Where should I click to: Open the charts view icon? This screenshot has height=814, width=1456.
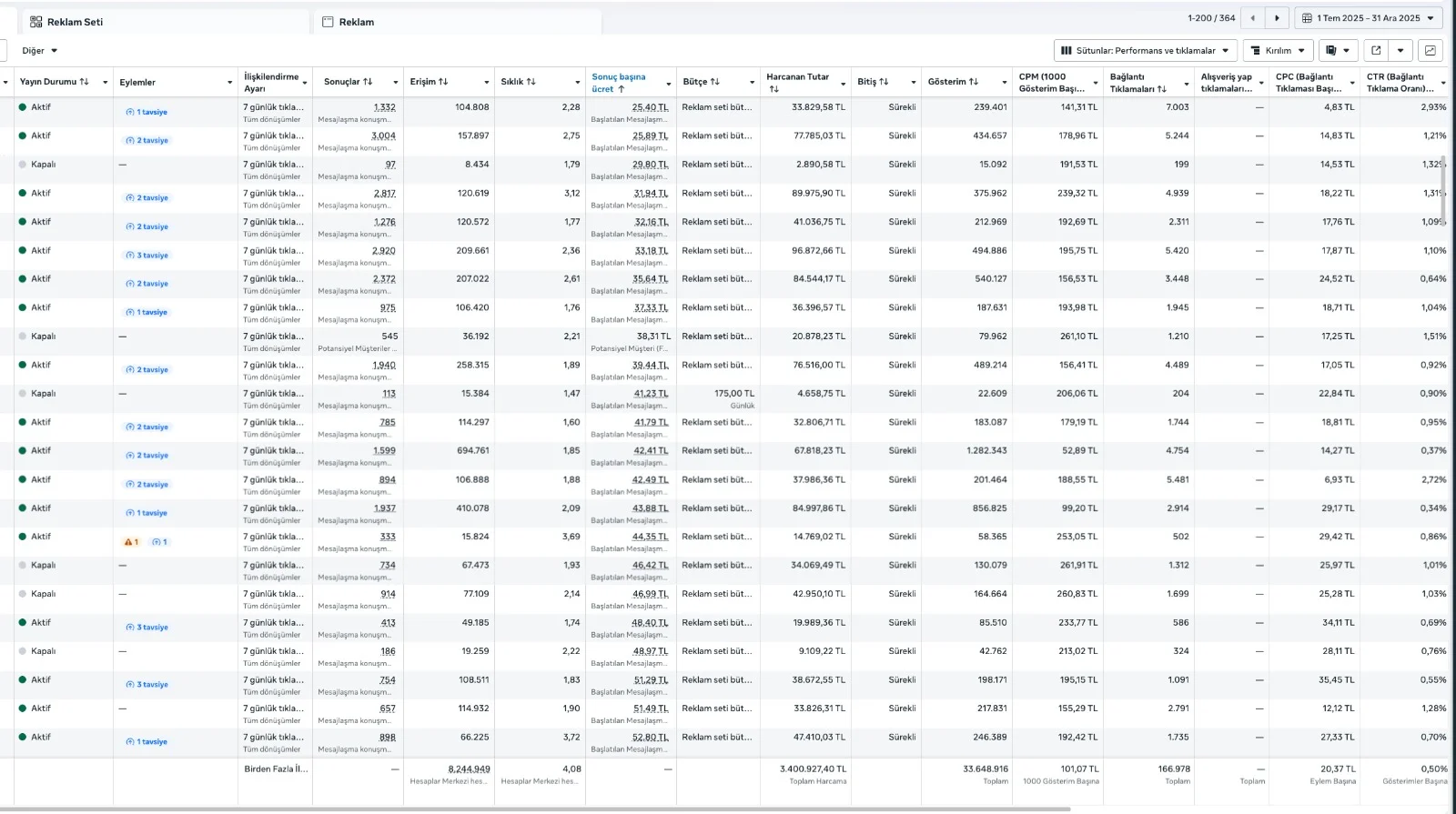pos(1431,51)
